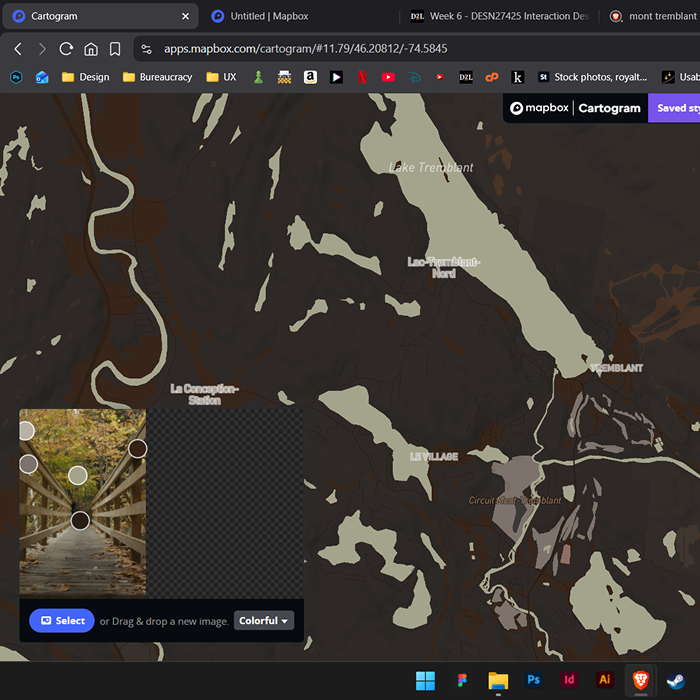This screenshot has height=700, width=700.
Task: Go forward in the browser
Action: click(42, 49)
